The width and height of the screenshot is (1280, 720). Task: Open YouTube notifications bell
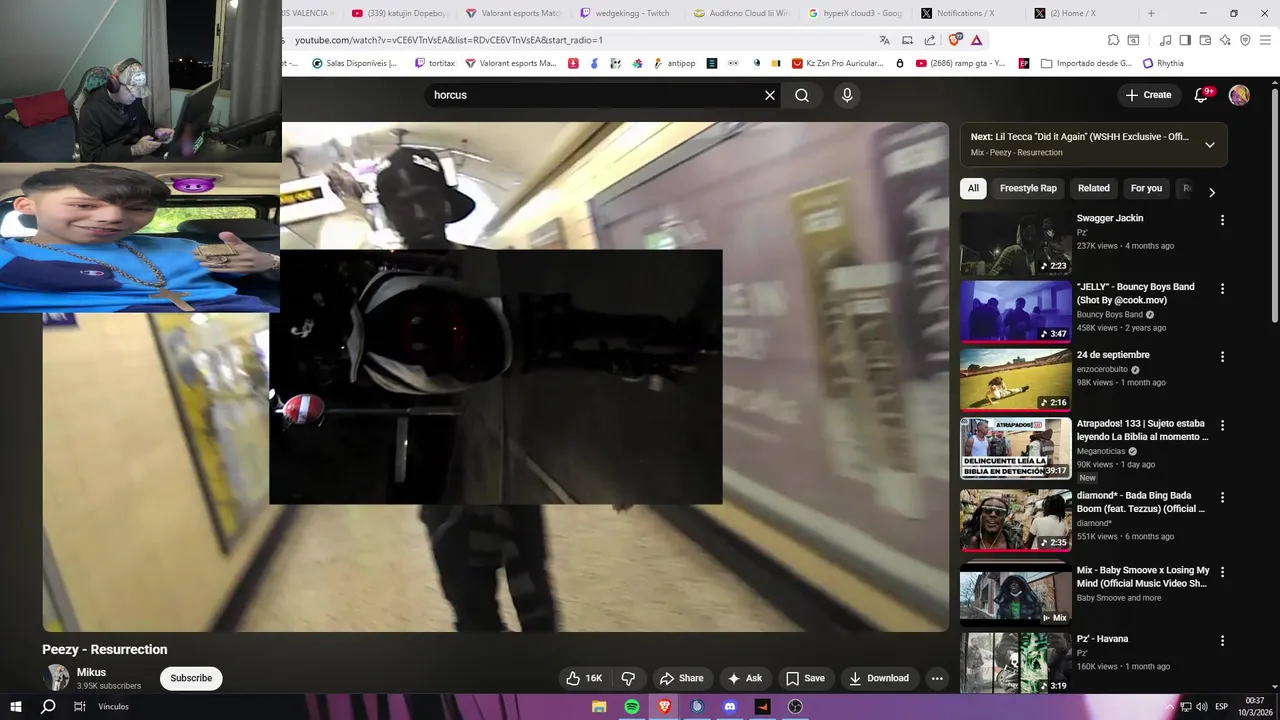1203,95
